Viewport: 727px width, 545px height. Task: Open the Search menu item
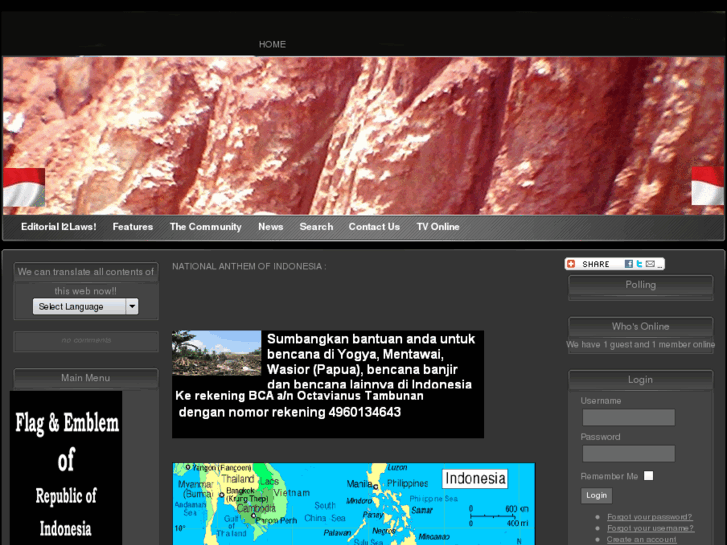[316, 227]
